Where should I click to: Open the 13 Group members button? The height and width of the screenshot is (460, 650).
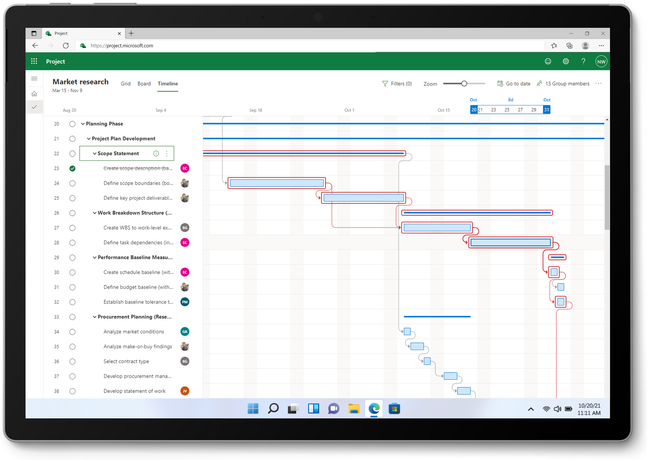(x=563, y=84)
